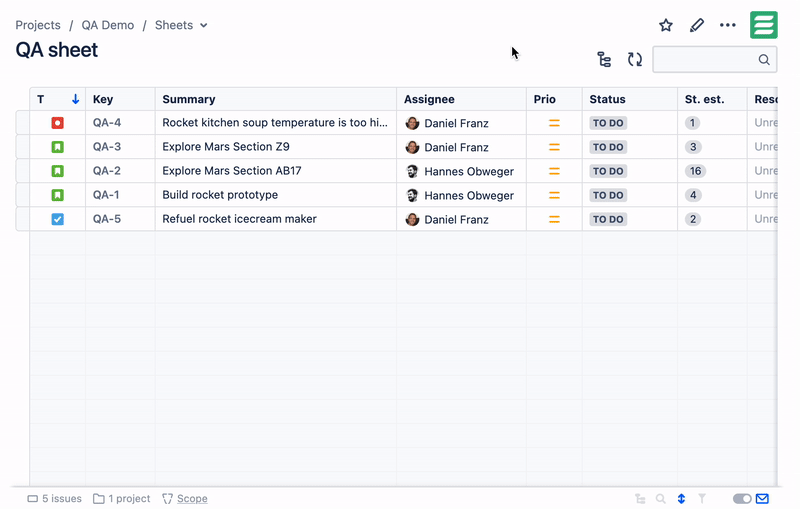800x509 pixels.
Task: Star the QA sheet as favorite
Action: [x=666, y=25]
